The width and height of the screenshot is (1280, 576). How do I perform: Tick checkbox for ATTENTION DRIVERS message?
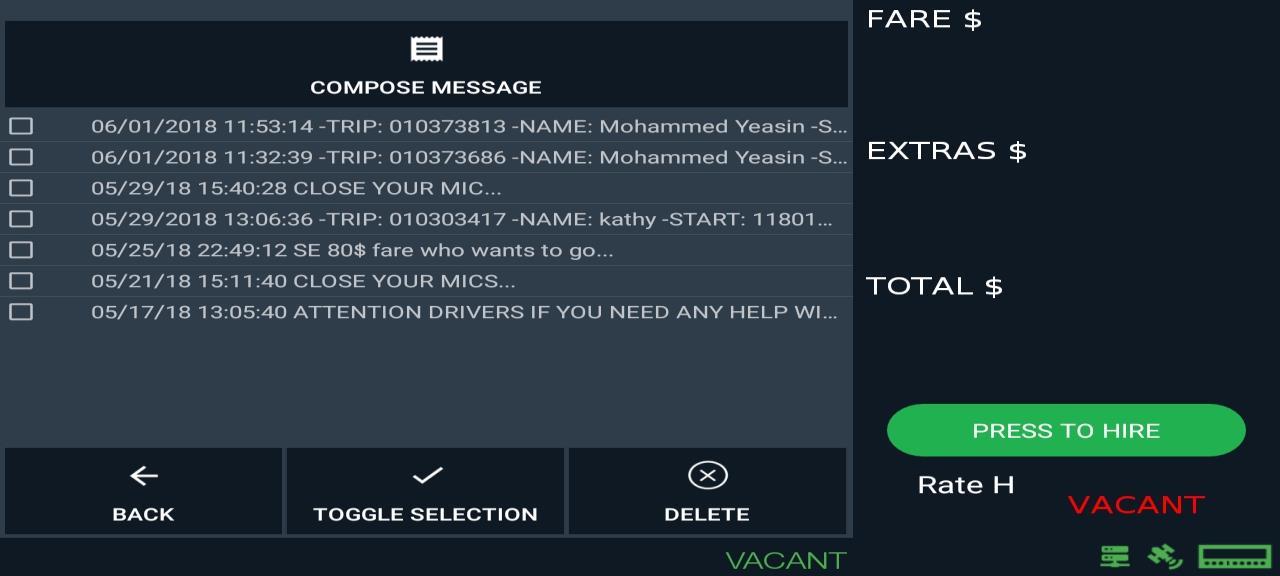tap(21, 312)
